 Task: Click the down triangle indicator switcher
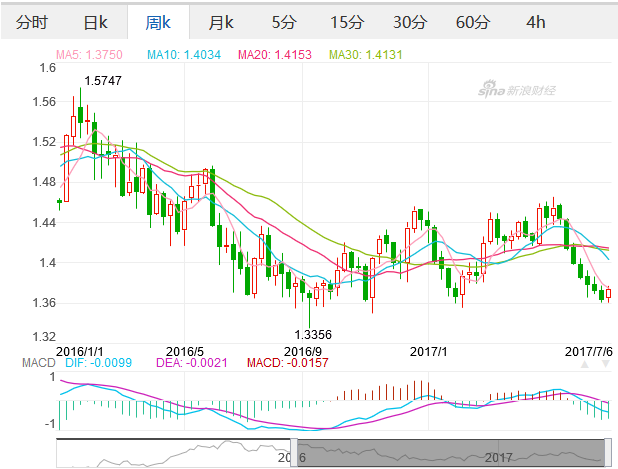pos(606,364)
